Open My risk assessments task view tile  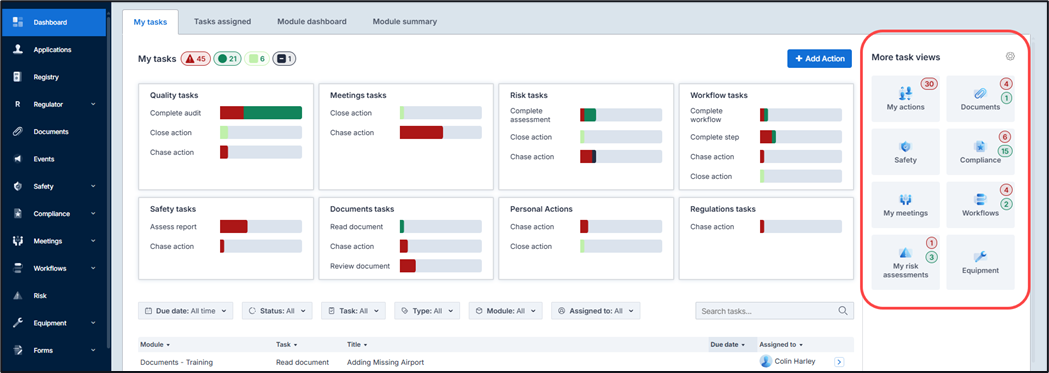coord(905,262)
